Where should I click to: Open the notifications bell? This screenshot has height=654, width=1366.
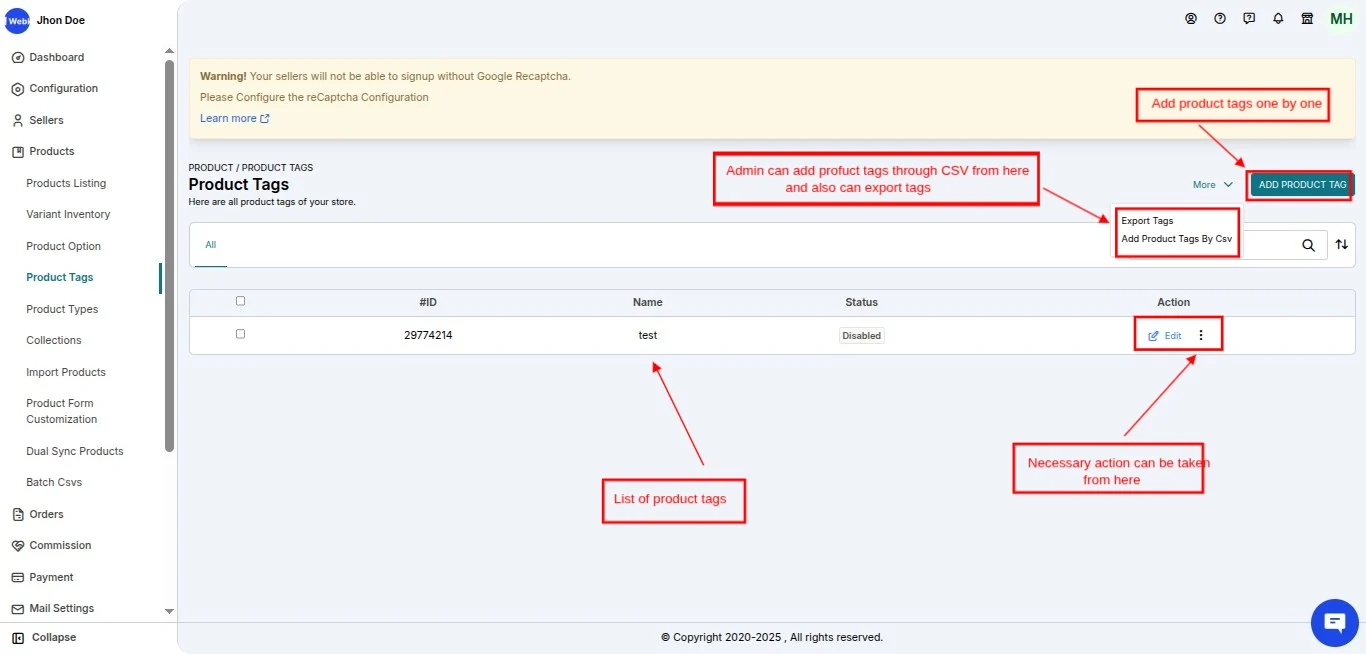point(1278,18)
